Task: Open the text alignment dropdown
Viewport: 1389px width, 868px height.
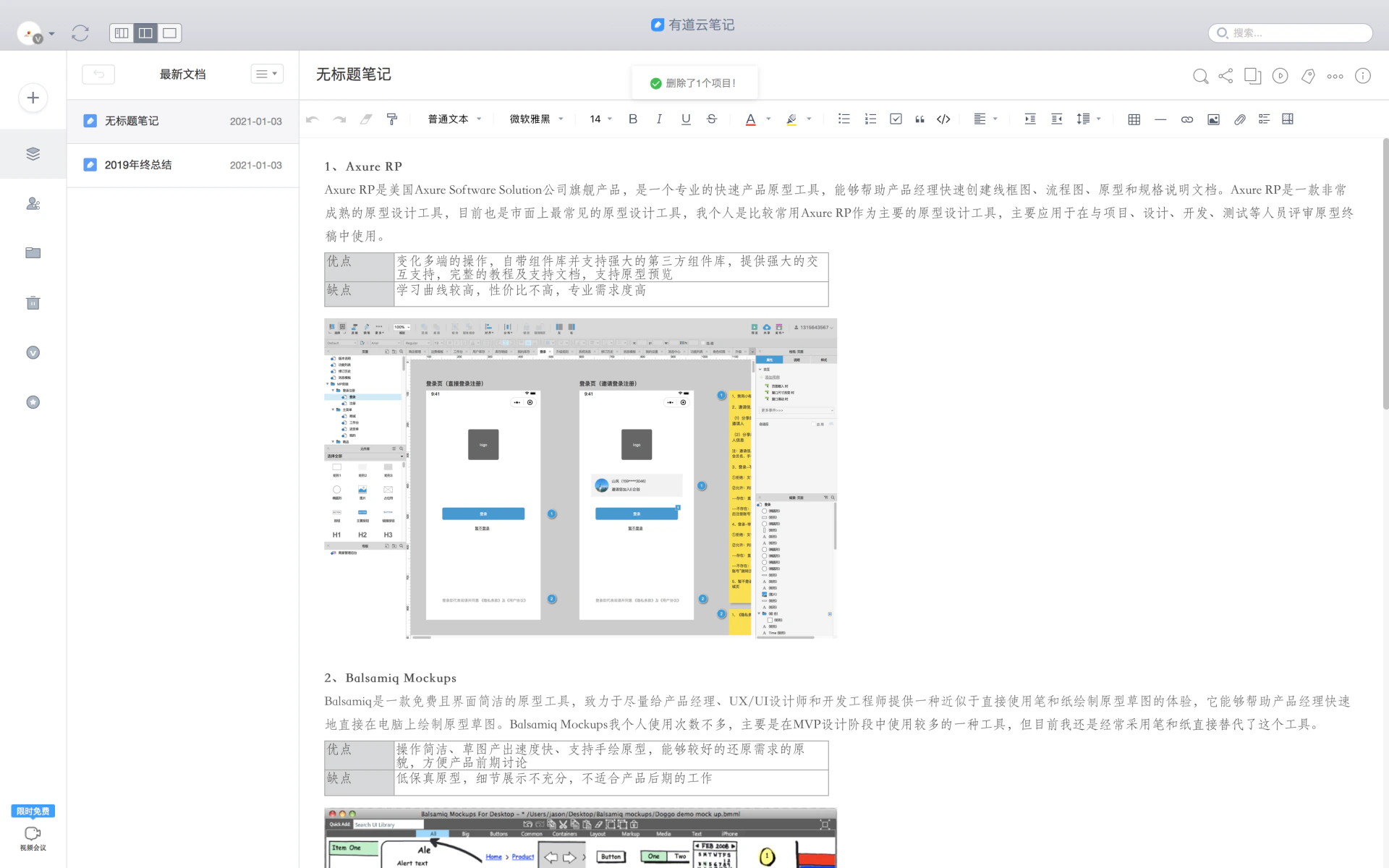Action: point(985,119)
